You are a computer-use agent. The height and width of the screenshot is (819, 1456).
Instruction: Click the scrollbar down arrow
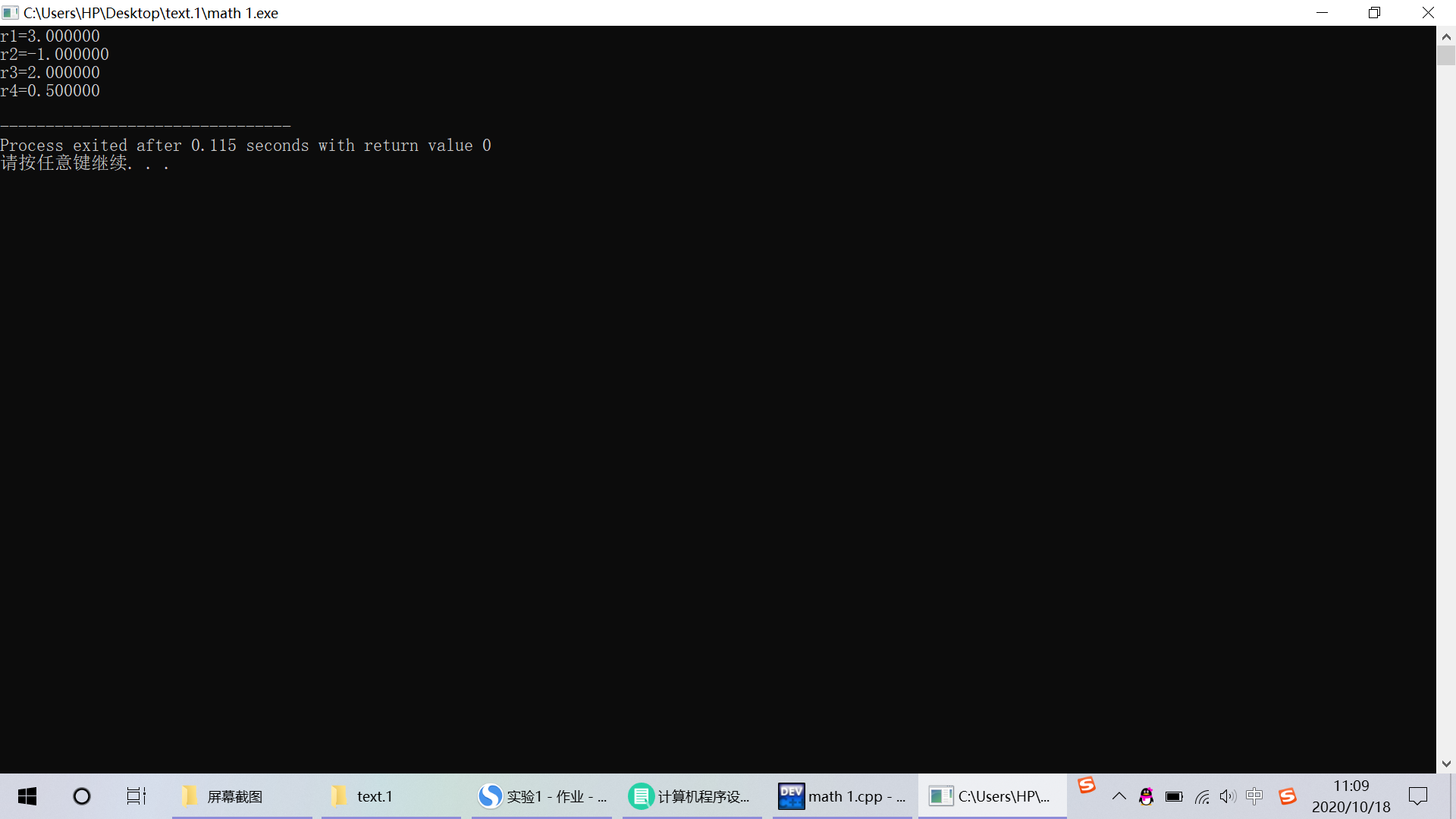1445,764
